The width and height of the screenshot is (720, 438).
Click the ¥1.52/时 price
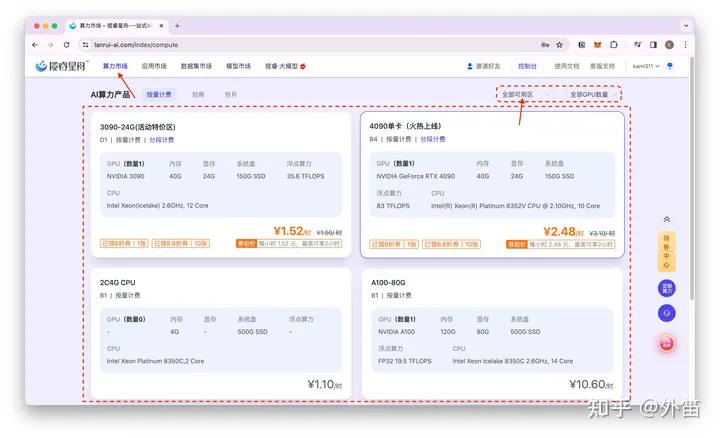(x=292, y=231)
